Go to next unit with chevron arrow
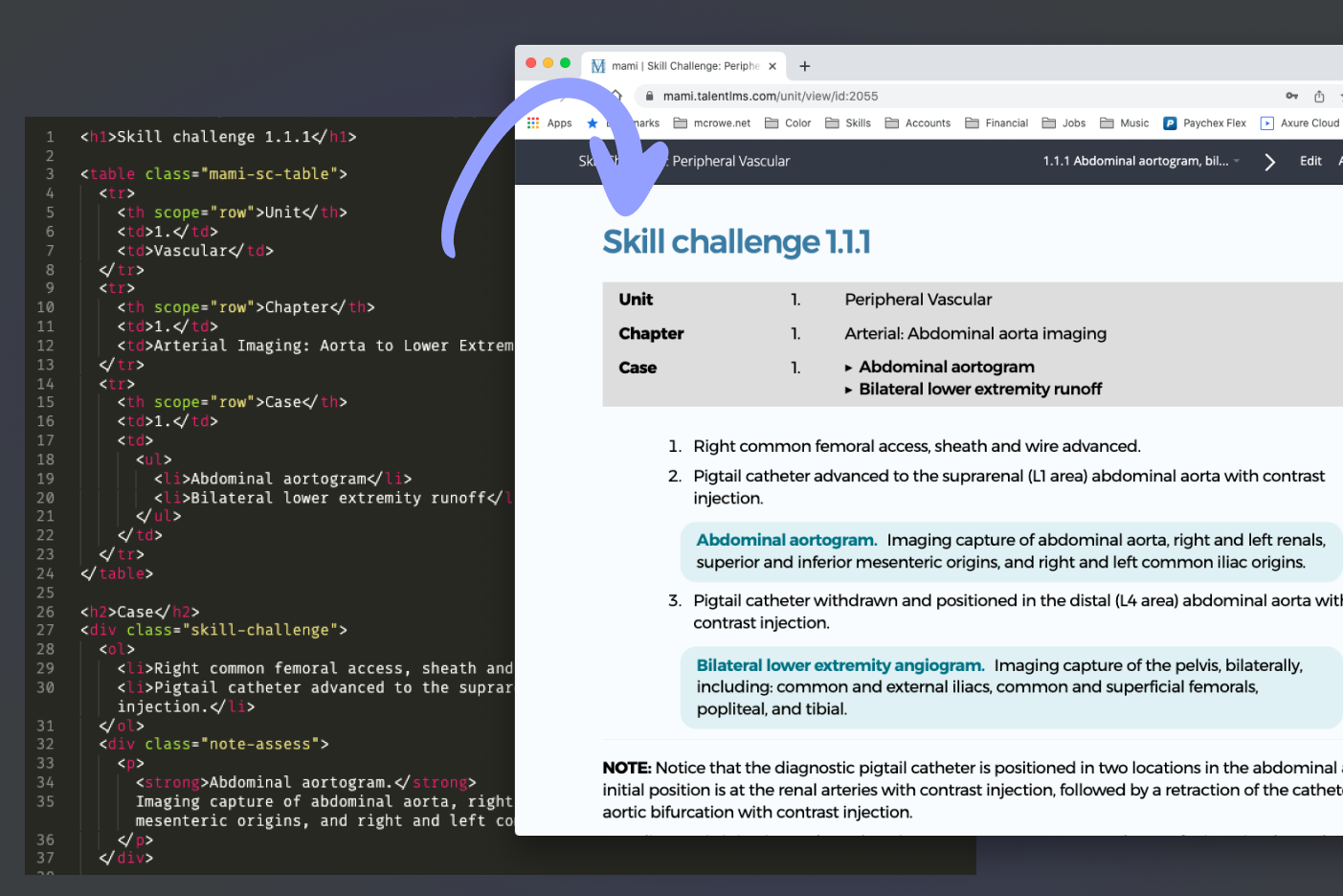This screenshot has width=1343, height=896. (1270, 162)
